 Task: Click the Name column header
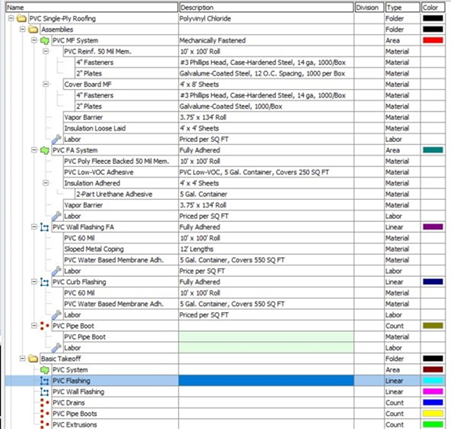(92, 7)
